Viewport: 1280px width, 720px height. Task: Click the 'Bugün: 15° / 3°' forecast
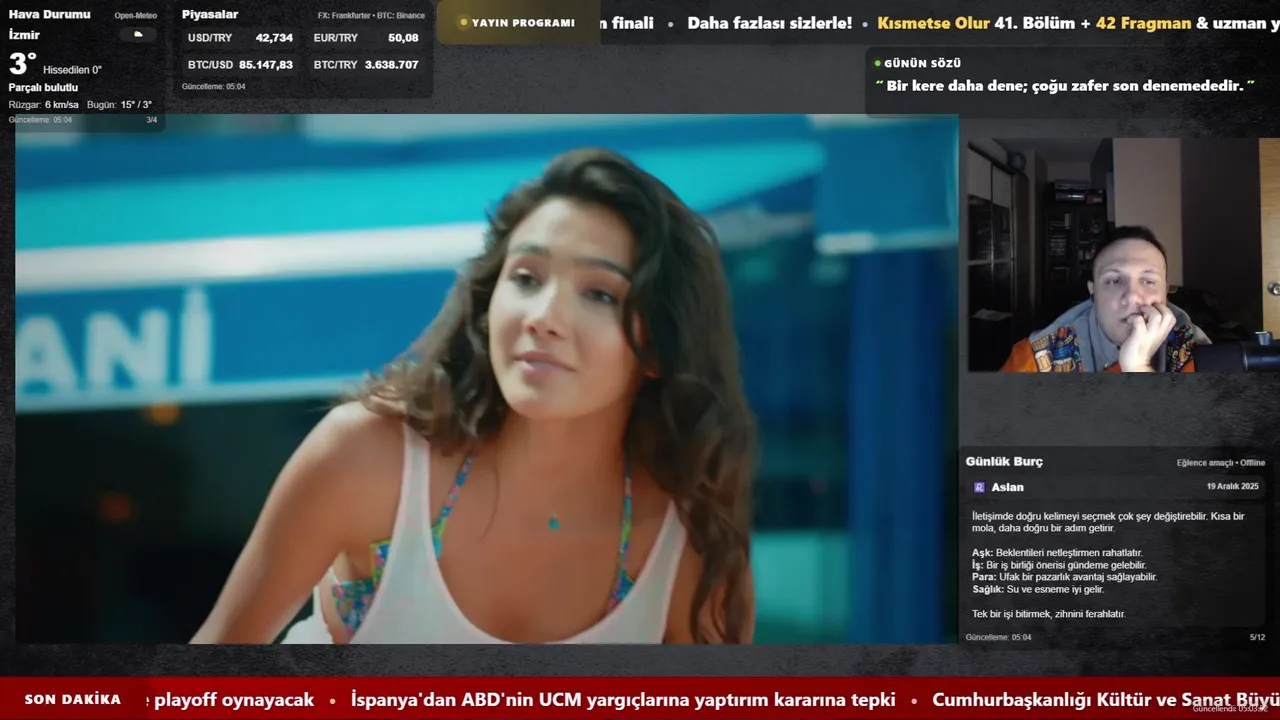coord(119,104)
